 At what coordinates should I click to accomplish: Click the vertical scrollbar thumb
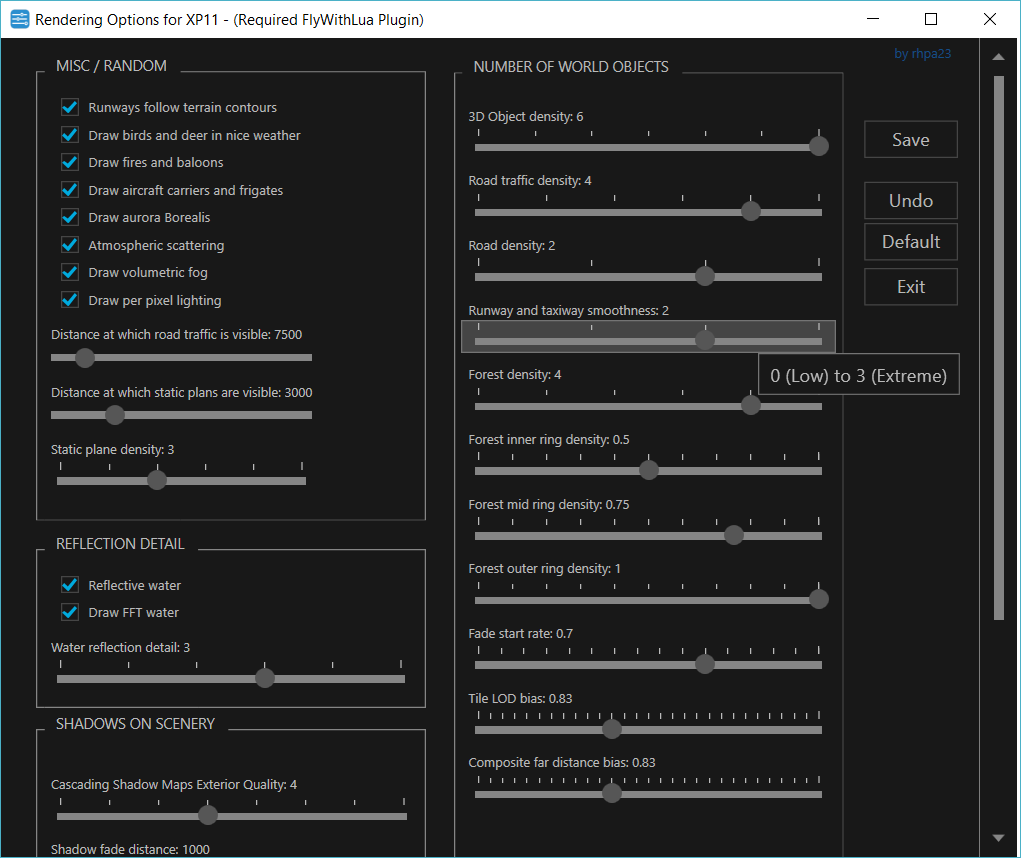999,348
